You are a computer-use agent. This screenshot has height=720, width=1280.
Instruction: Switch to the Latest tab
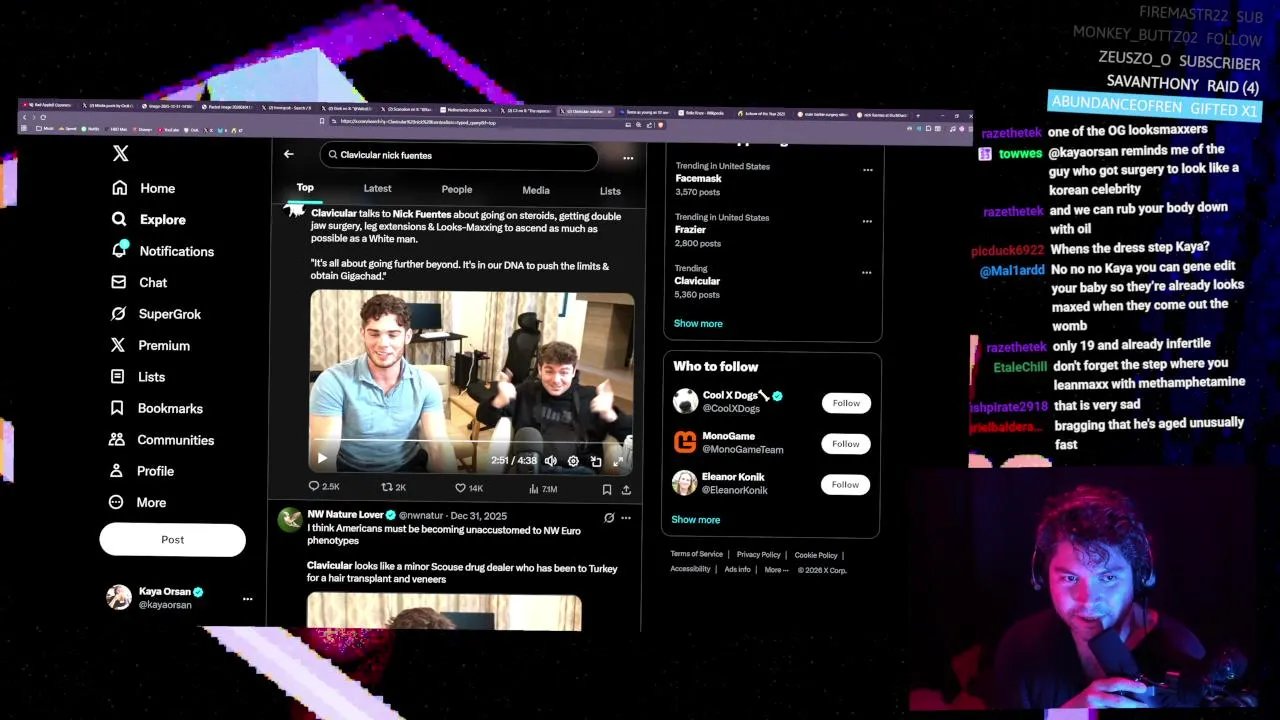pos(377,189)
